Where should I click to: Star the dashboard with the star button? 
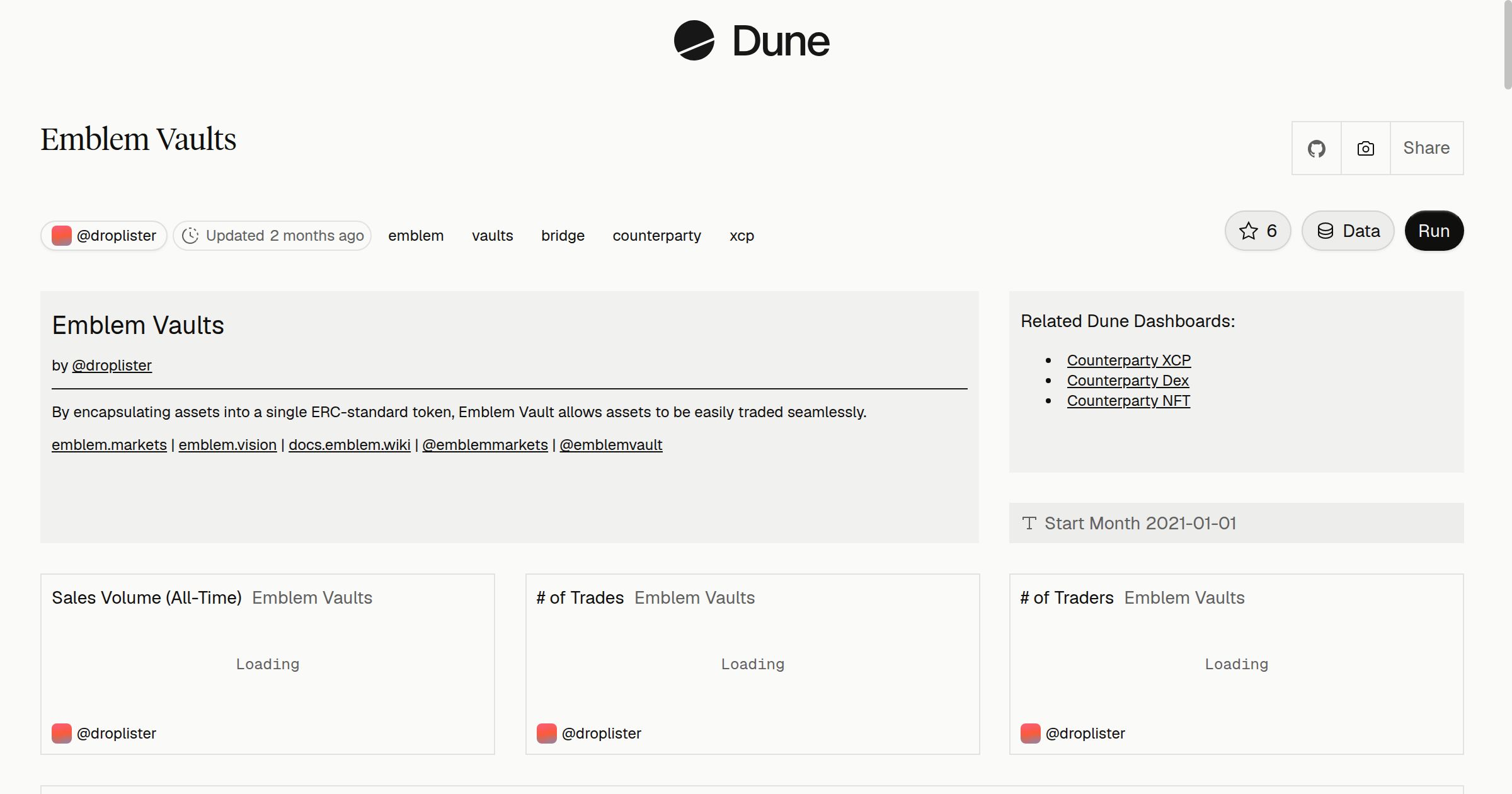coord(1257,231)
